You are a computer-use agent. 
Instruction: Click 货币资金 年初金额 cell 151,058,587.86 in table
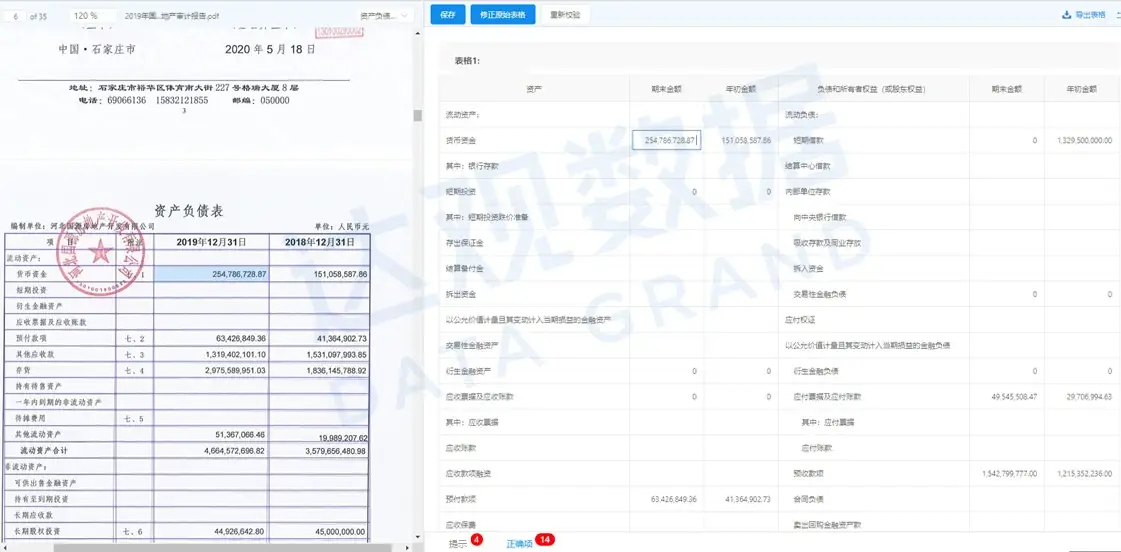pyautogui.click(x=740, y=141)
